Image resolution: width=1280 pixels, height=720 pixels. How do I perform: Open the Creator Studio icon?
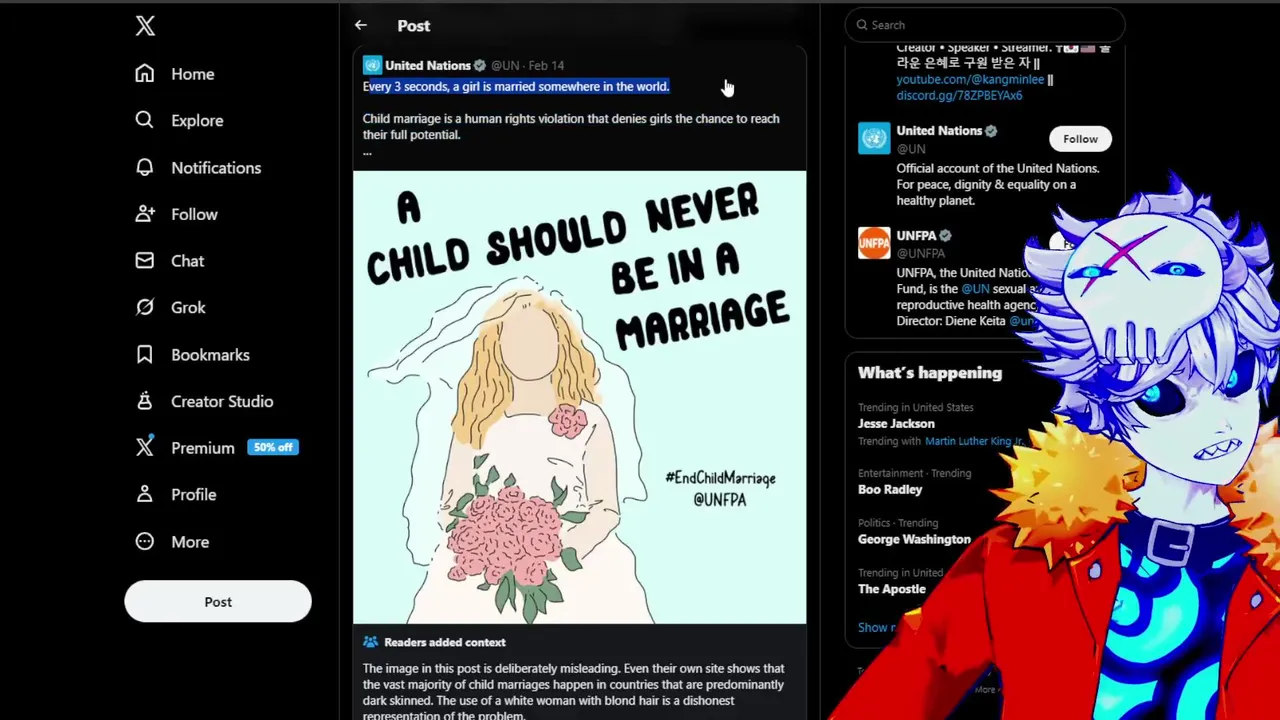tap(145, 401)
